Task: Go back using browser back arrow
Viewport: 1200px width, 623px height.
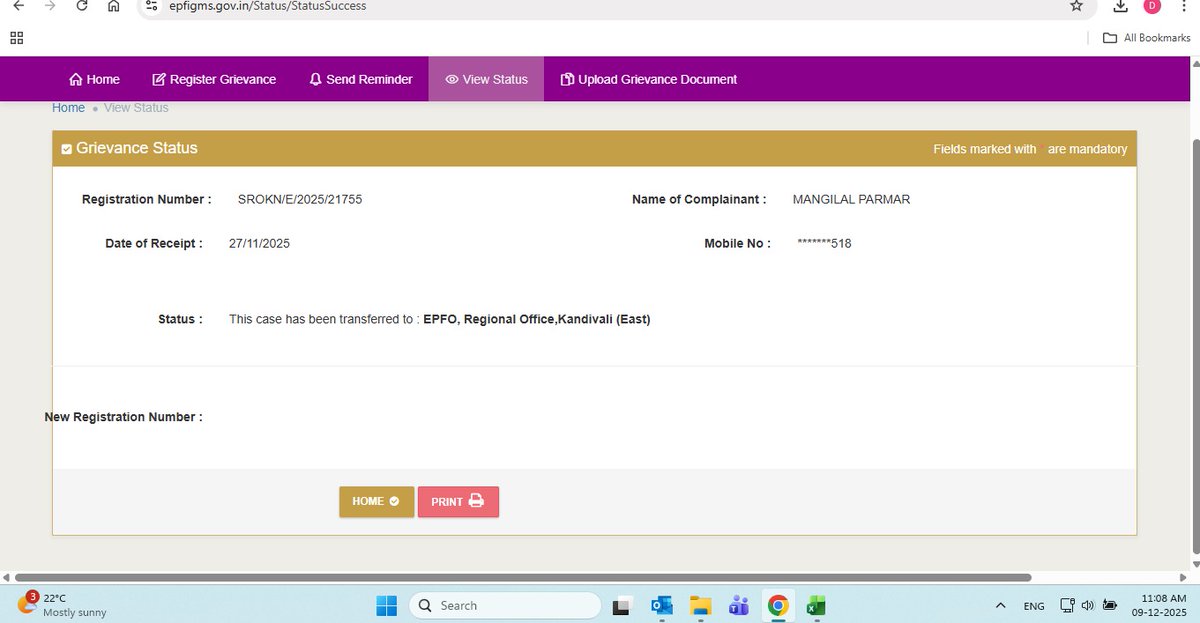Action: (18, 6)
